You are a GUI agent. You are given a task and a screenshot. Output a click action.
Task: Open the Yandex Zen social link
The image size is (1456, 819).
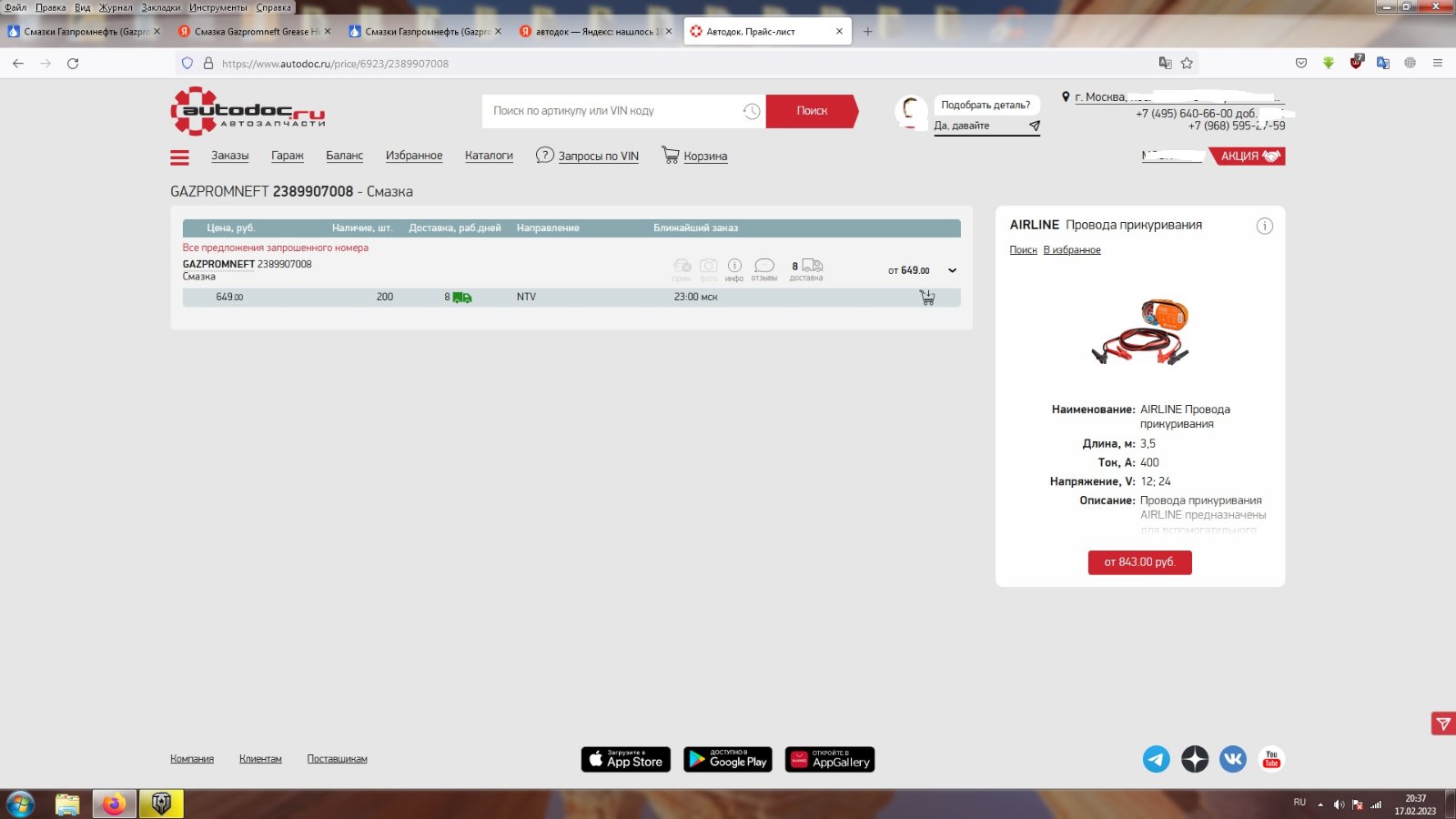pyautogui.click(x=1195, y=759)
